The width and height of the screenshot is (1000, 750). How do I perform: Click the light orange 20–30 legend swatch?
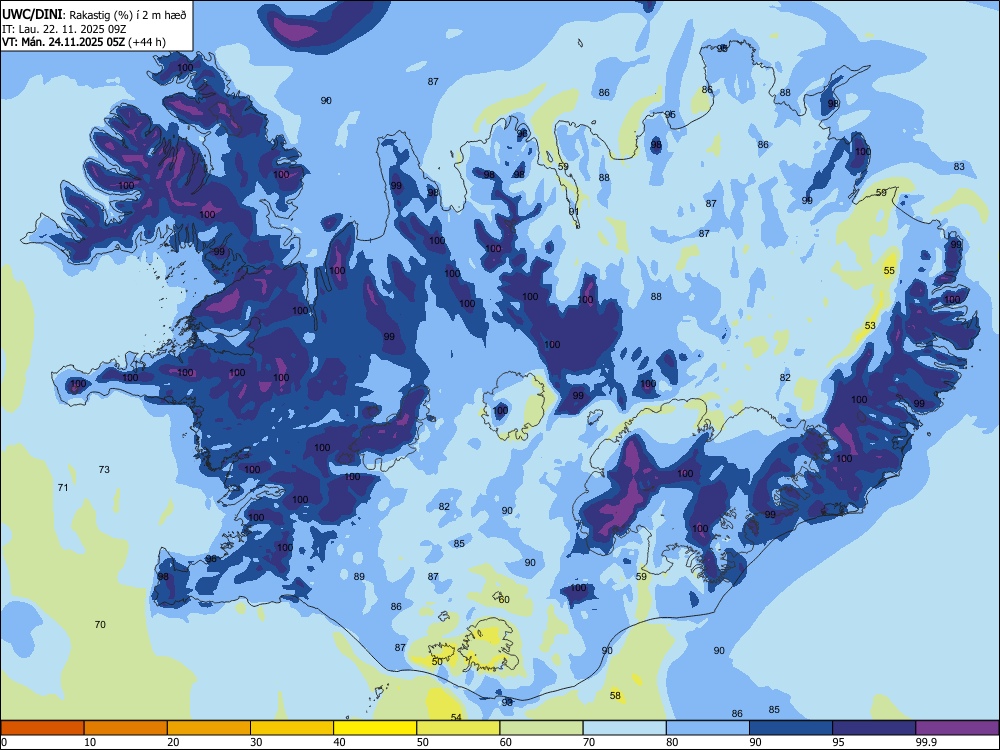click(209, 728)
